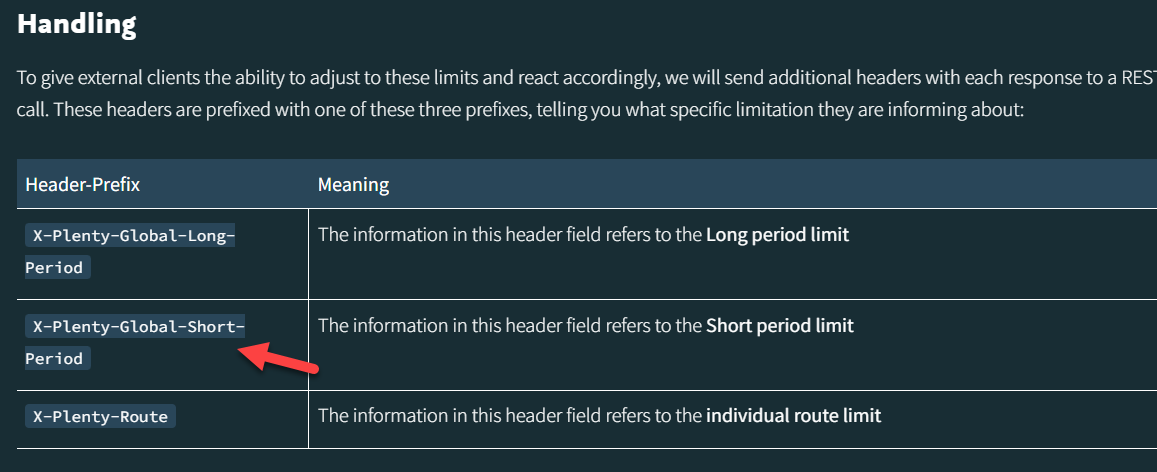Click the X-Plenty-Global-Long- code text
1157x472 pixels.
pos(130,235)
